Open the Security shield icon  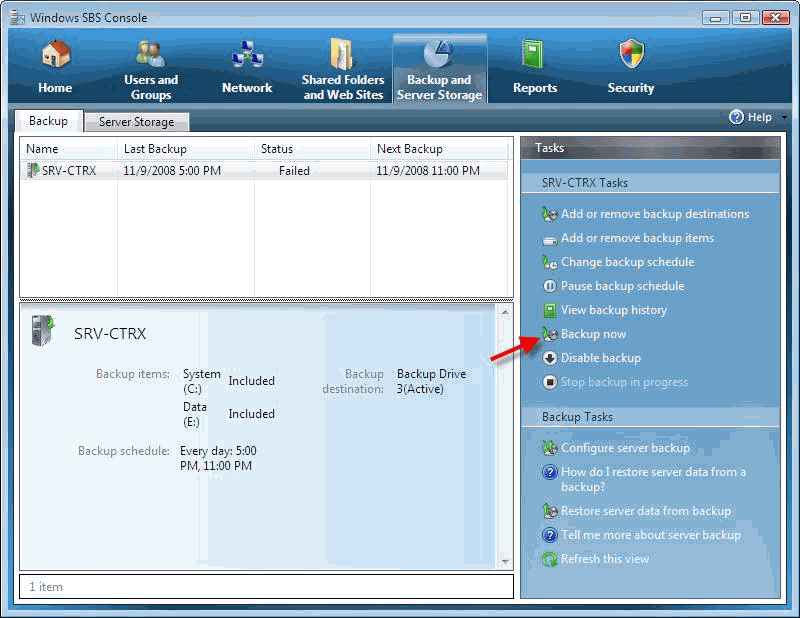(632, 54)
